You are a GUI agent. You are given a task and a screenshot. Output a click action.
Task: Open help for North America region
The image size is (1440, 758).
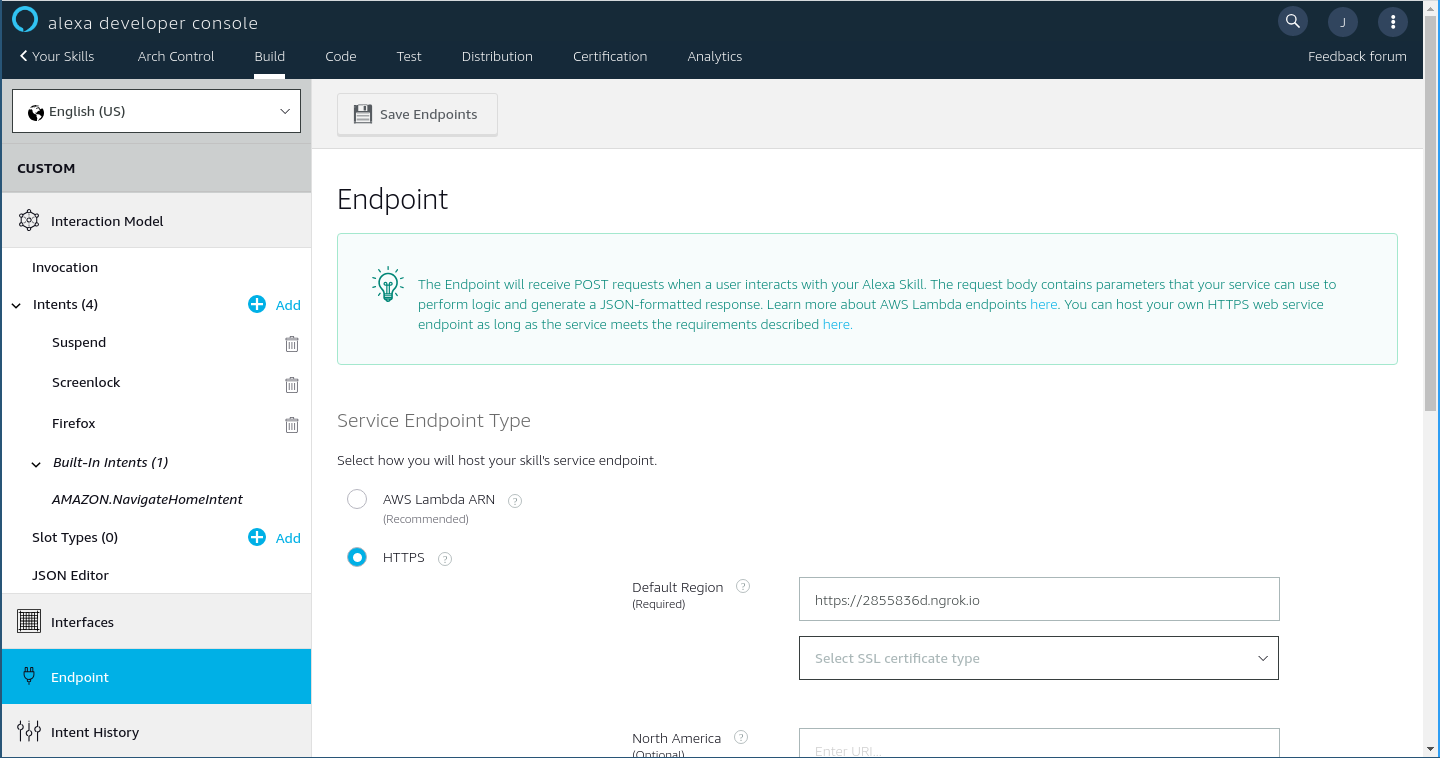click(741, 737)
